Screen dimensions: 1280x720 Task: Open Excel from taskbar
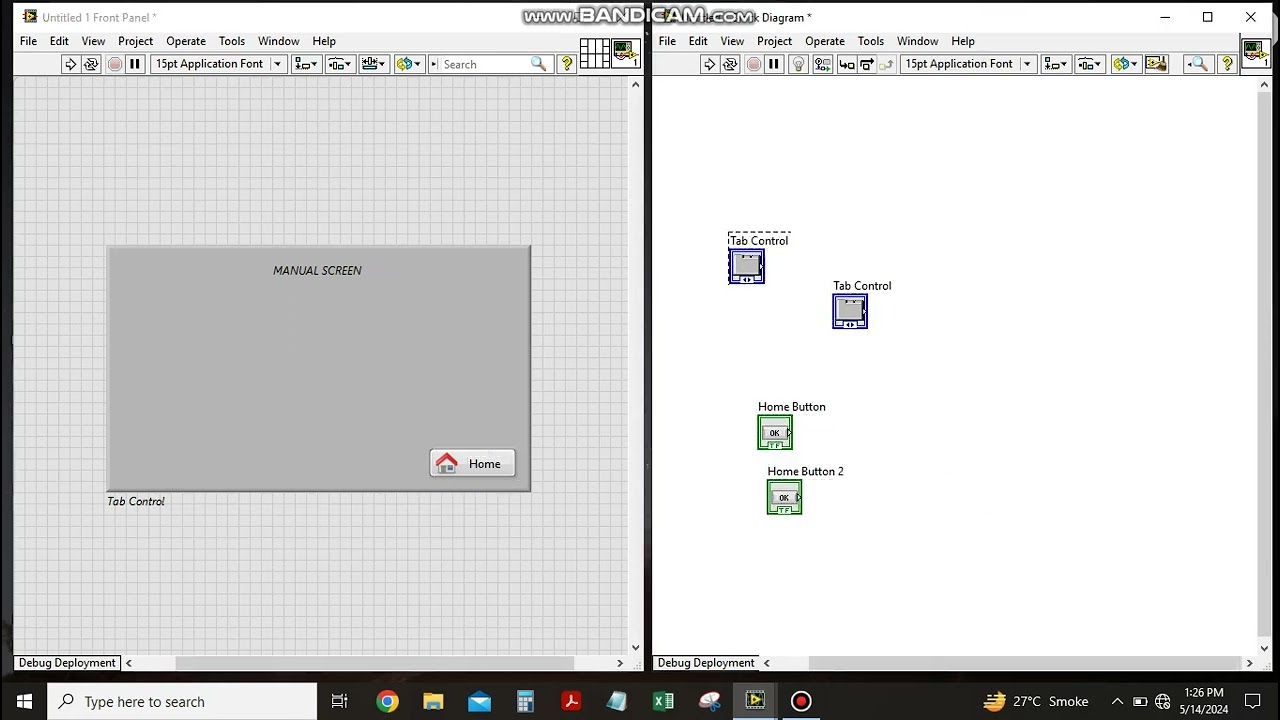click(663, 701)
